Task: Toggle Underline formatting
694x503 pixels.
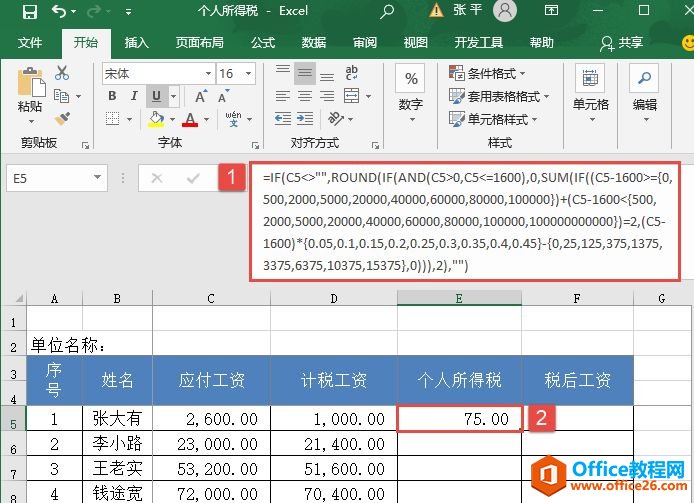Action: (157, 96)
